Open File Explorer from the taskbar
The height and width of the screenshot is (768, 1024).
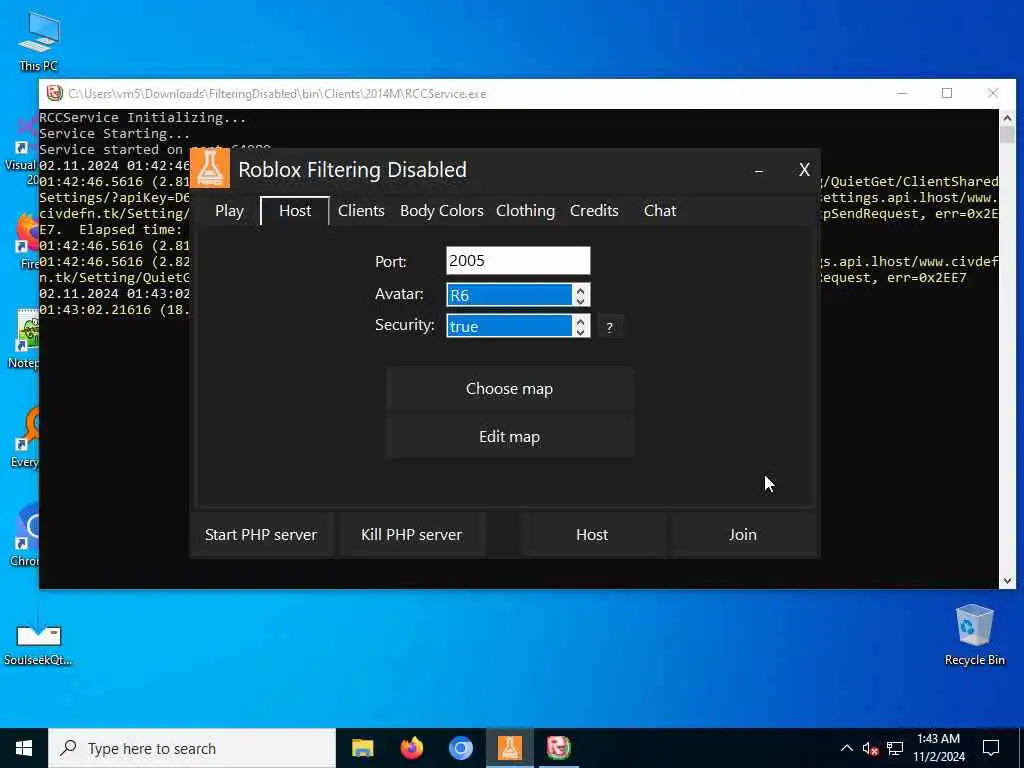pos(362,748)
